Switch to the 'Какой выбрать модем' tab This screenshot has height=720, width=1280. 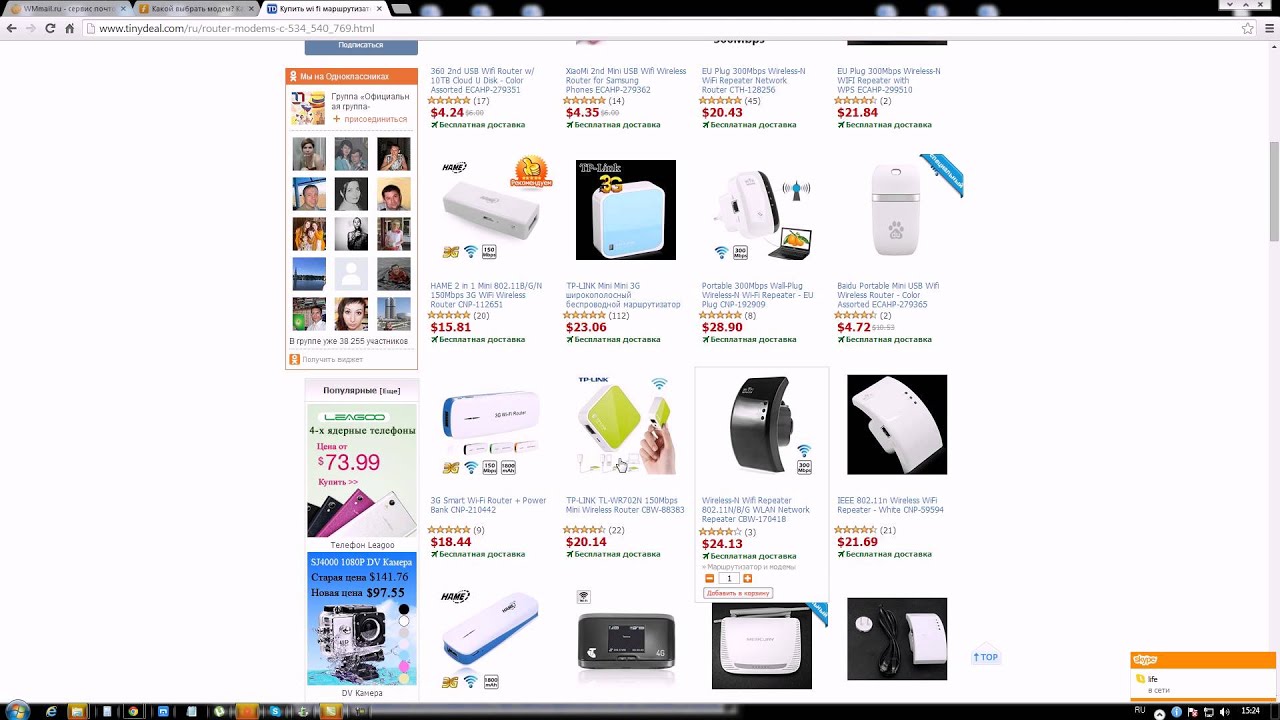pyautogui.click(x=196, y=8)
